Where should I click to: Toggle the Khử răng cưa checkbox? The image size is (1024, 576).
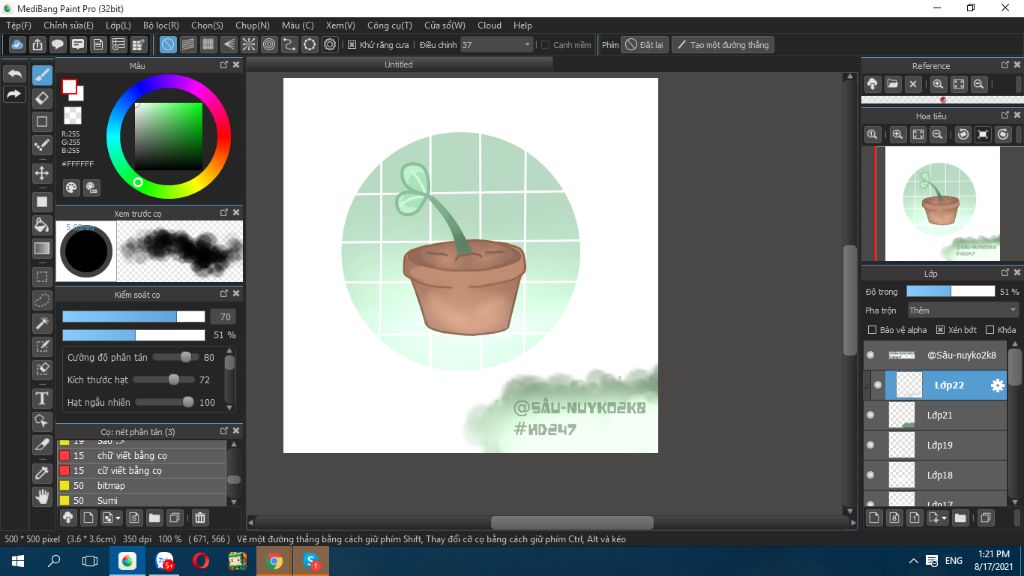coord(352,45)
